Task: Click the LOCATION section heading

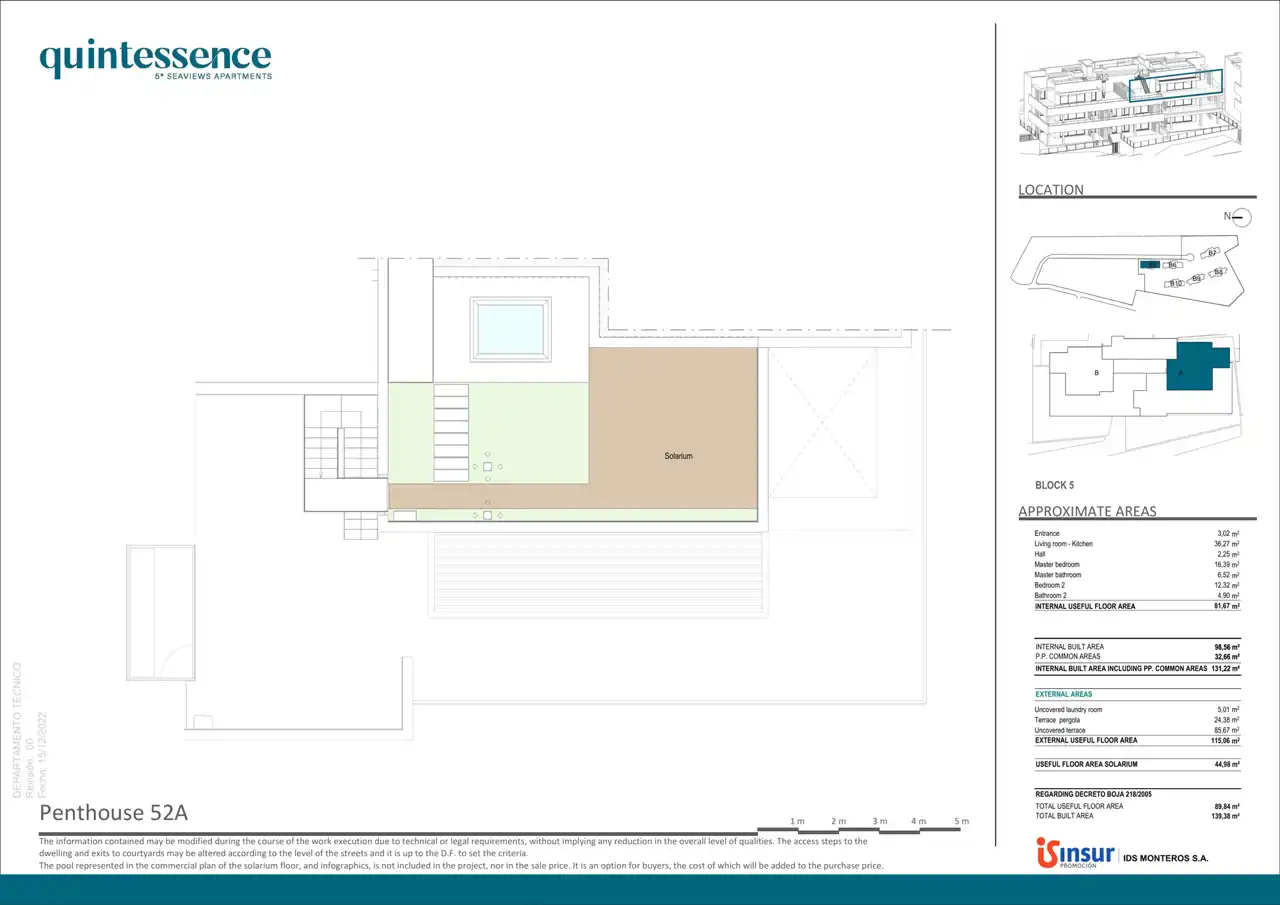Action: pyautogui.click(x=1050, y=190)
